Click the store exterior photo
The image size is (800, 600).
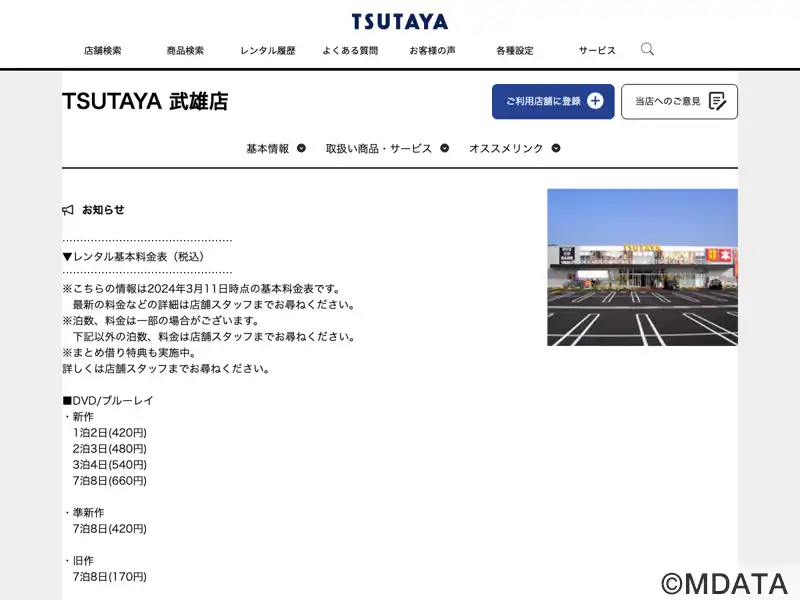coord(642,267)
